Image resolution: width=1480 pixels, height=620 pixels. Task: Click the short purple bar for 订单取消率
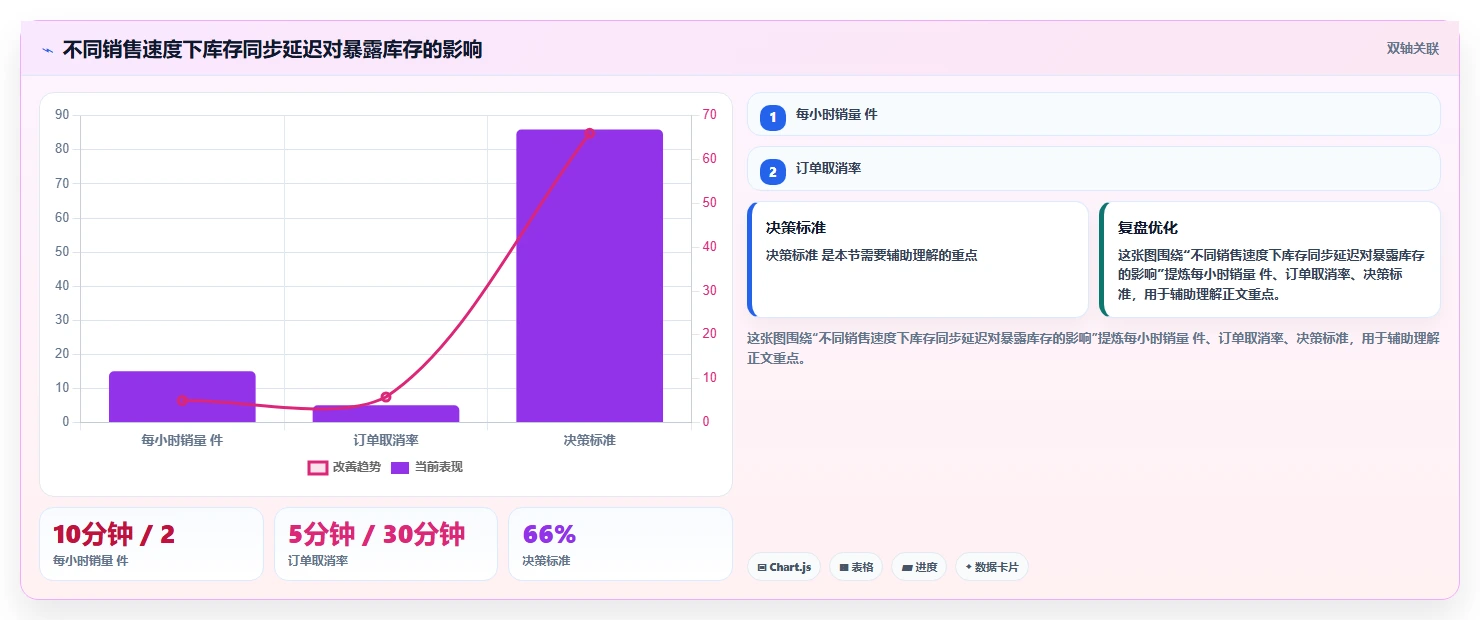pos(386,414)
